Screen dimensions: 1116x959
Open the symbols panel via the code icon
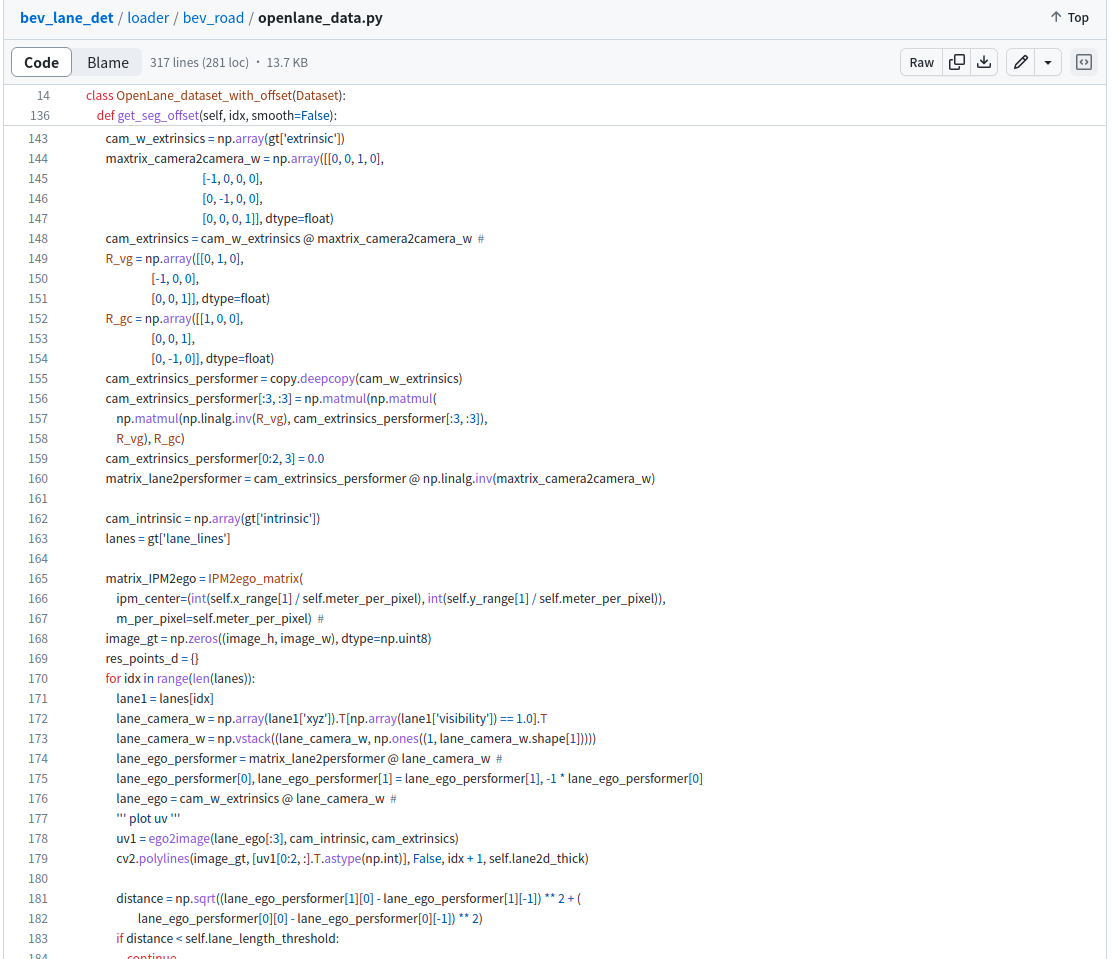pyautogui.click(x=1083, y=62)
